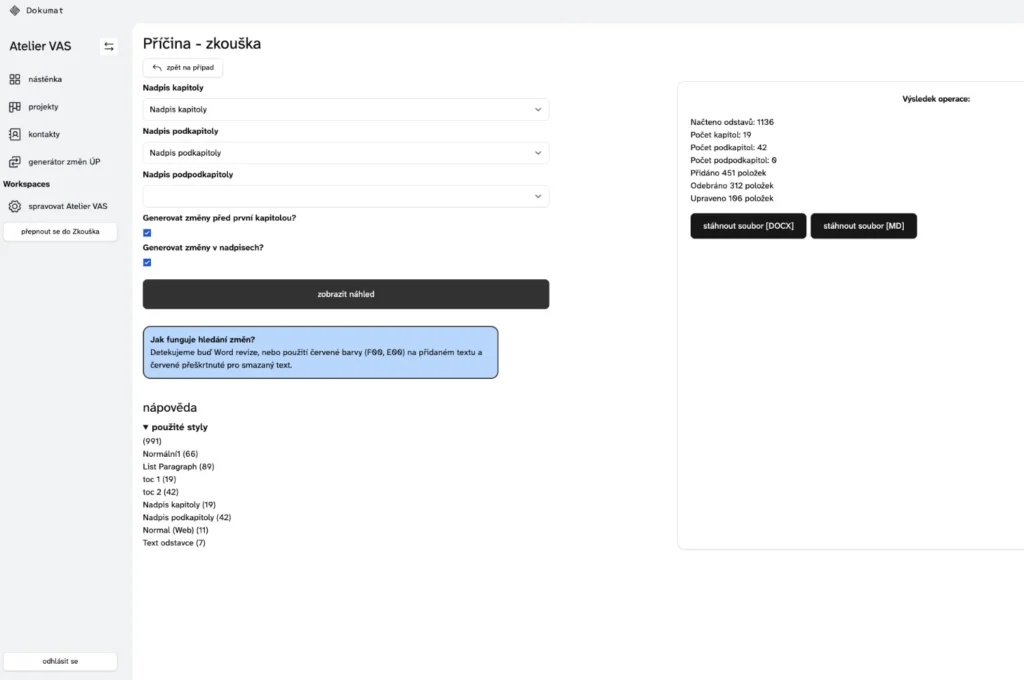This screenshot has height=680, width=1024.
Task: Click the kontakty contact-book icon
Action: [x=15, y=134]
